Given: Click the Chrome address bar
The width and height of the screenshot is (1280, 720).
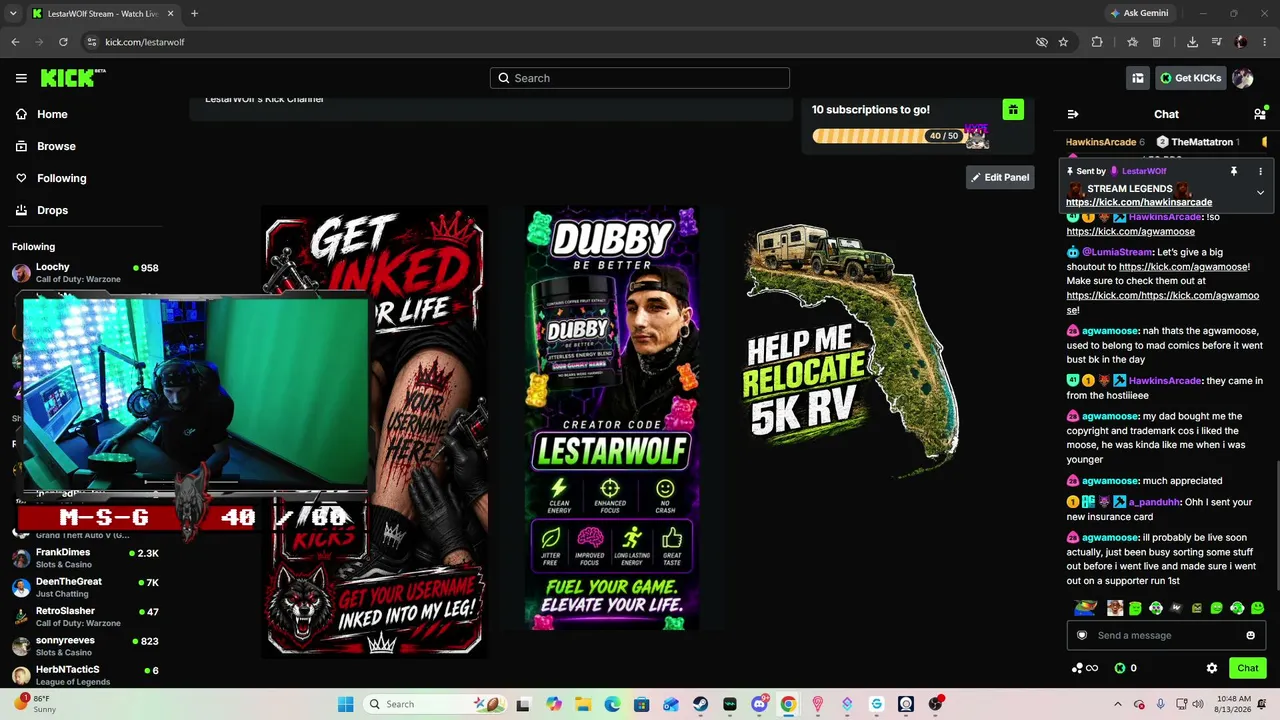Looking at the screenshot, I should [x=560, y=42].
